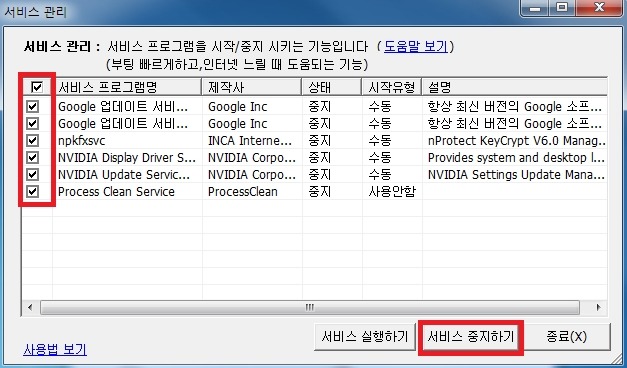Select the NVIDIA Display Driver S... row name
This screenshot has height=368, width=627.
tap(127, 158)
